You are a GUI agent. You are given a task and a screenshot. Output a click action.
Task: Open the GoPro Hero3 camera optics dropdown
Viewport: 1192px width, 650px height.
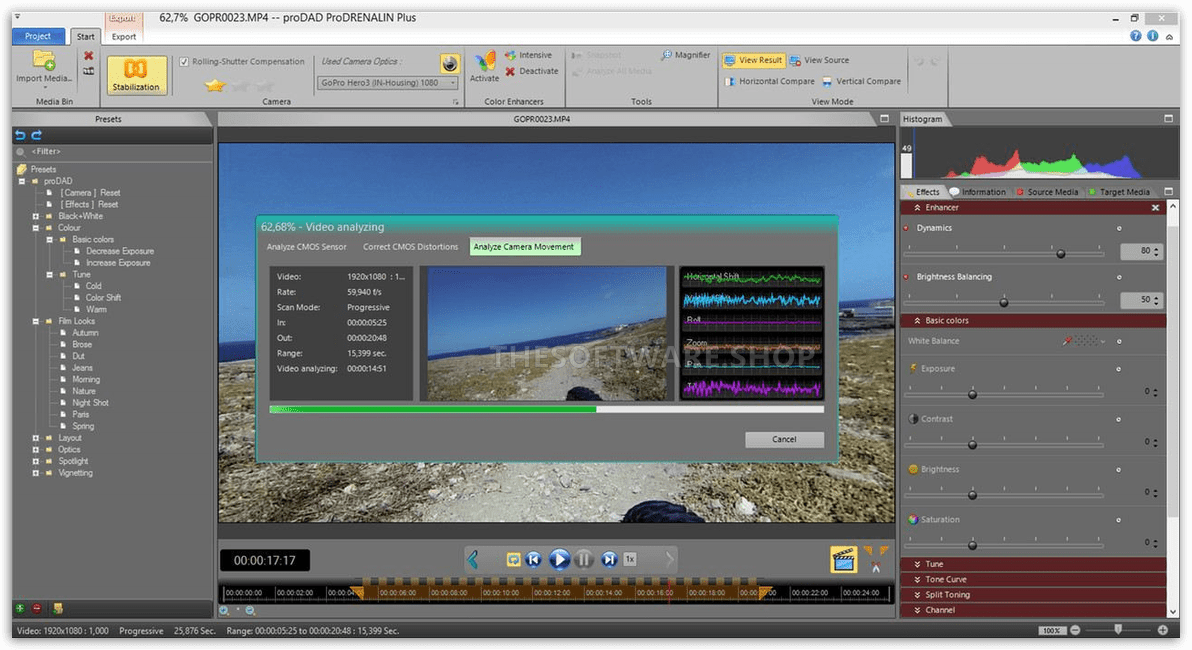pos(451,82)
